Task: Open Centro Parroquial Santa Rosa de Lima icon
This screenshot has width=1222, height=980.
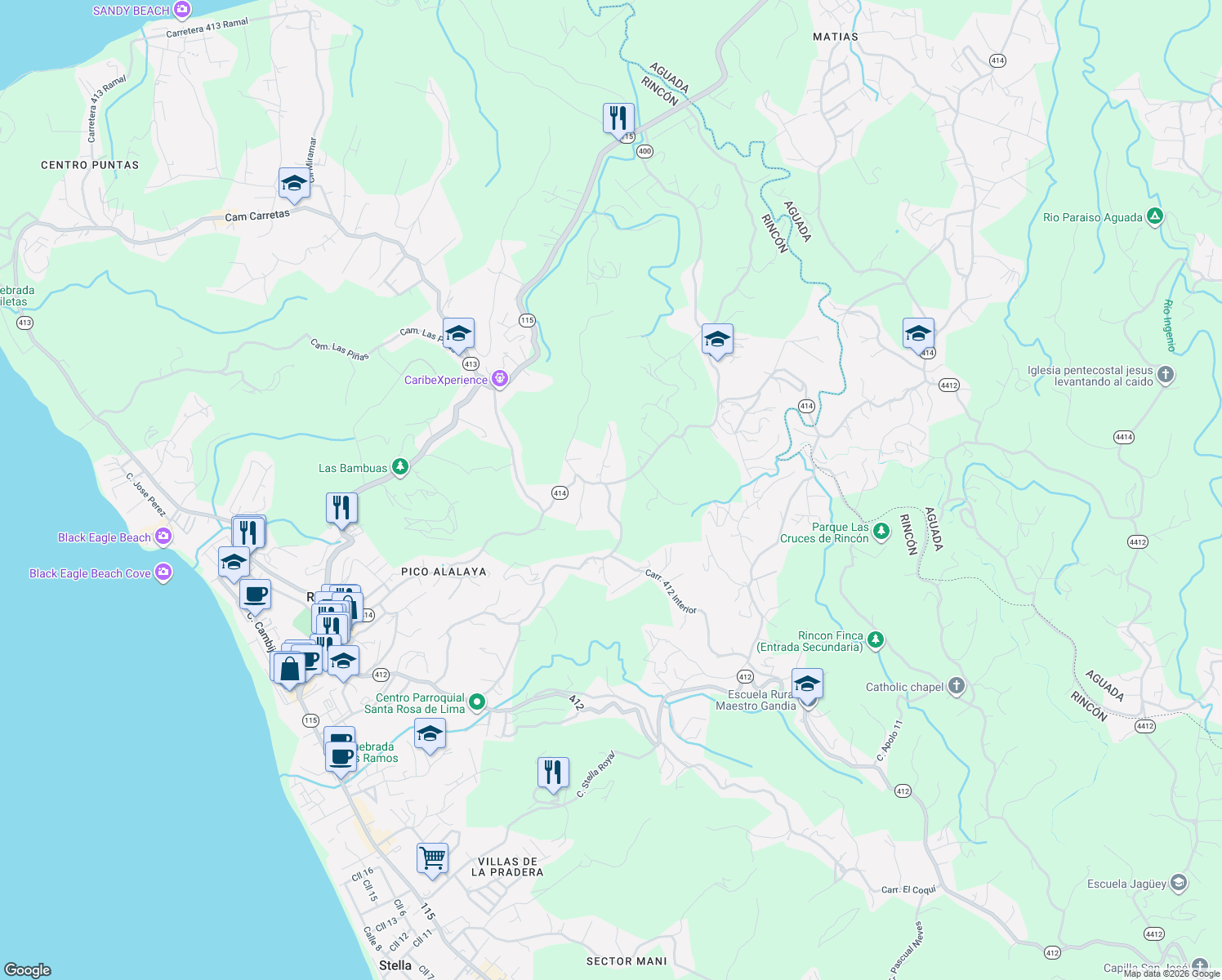Action: (478, 702)
